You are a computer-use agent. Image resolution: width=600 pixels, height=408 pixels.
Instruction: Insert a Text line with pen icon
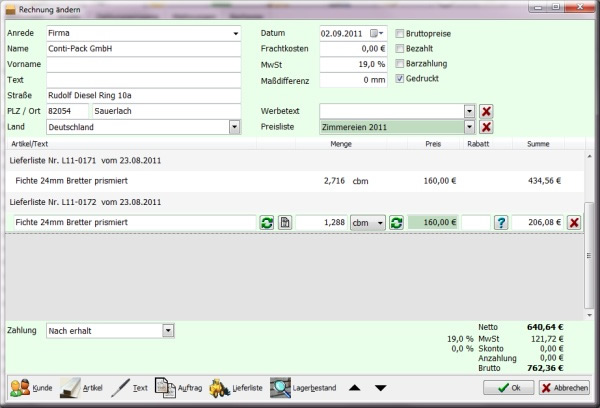pos(129,388)
